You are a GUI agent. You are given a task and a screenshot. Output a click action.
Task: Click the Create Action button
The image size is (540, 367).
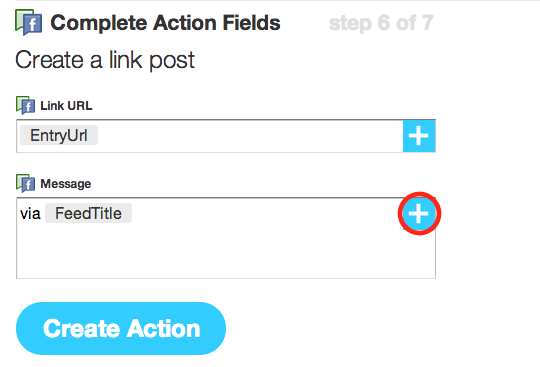(121, 328)
